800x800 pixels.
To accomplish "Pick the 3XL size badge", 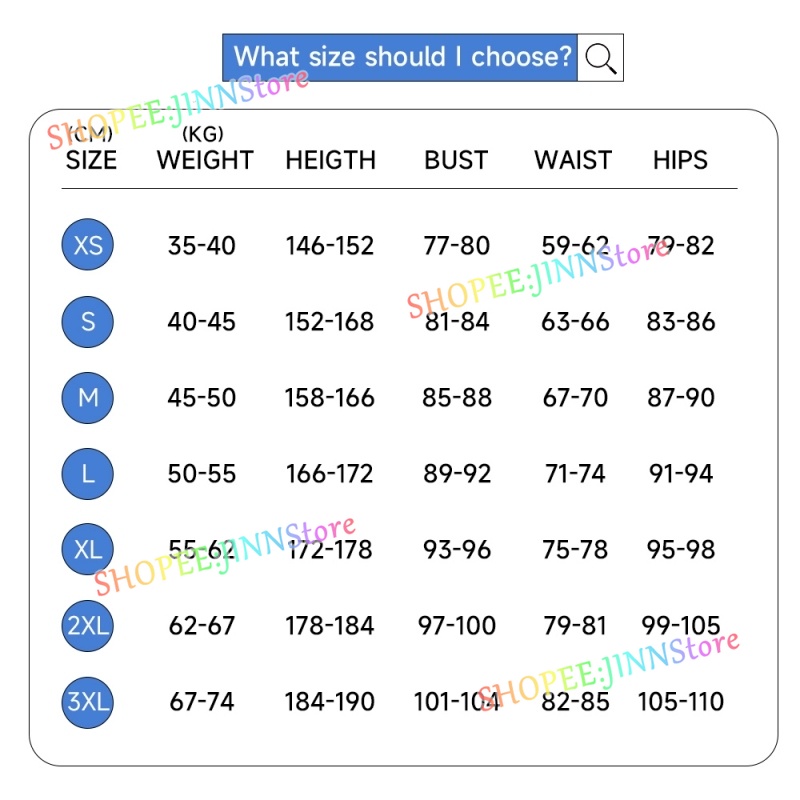I will click(88, 701).
